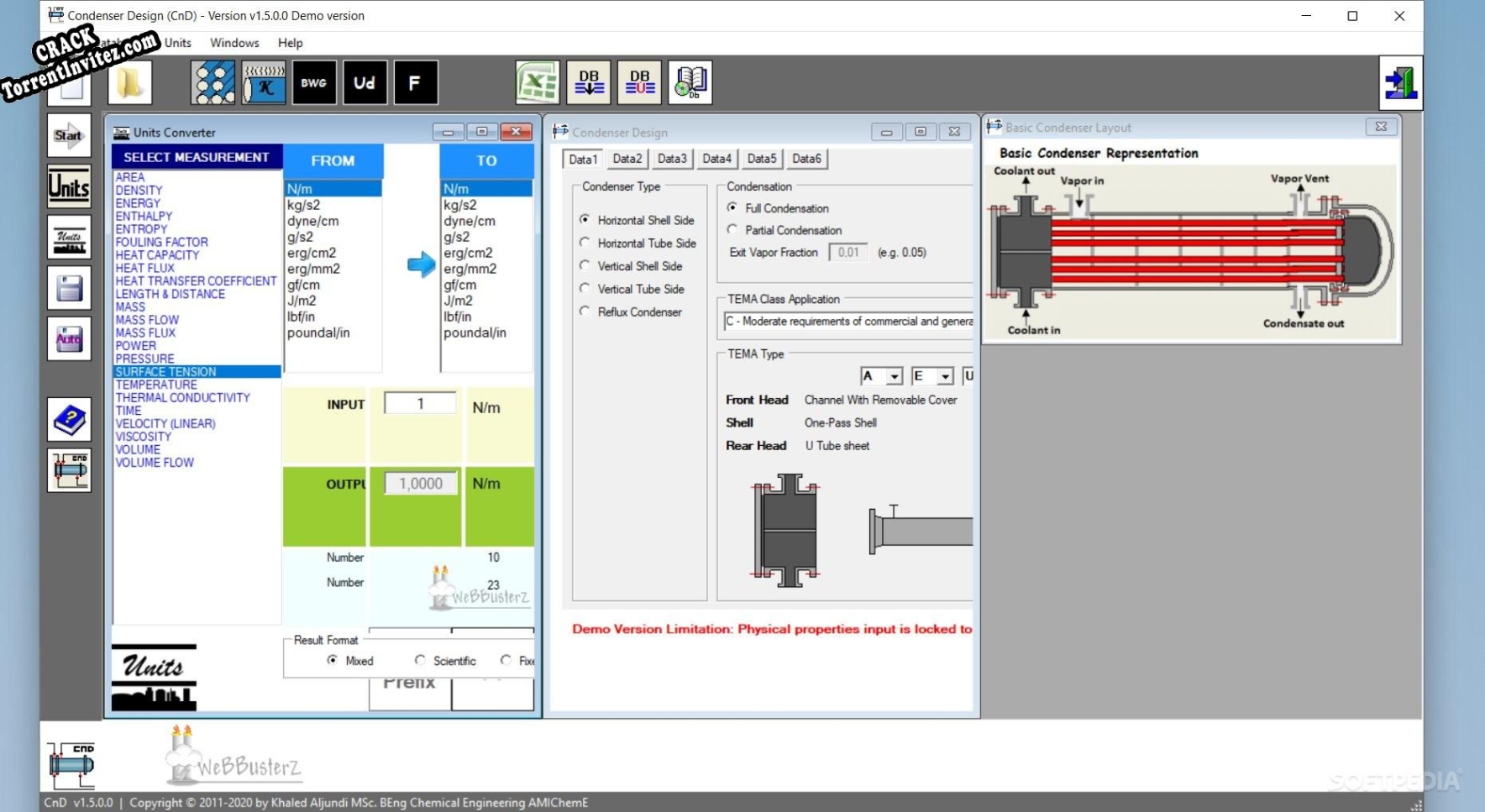Image resolution: width=1485 pixels, height=812 pixels.
Task: Enable Partial Condensation
Action: click(732, 230)
